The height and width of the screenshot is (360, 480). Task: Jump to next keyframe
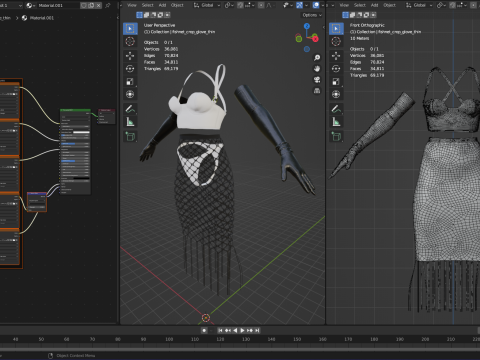tap(250, 330)
